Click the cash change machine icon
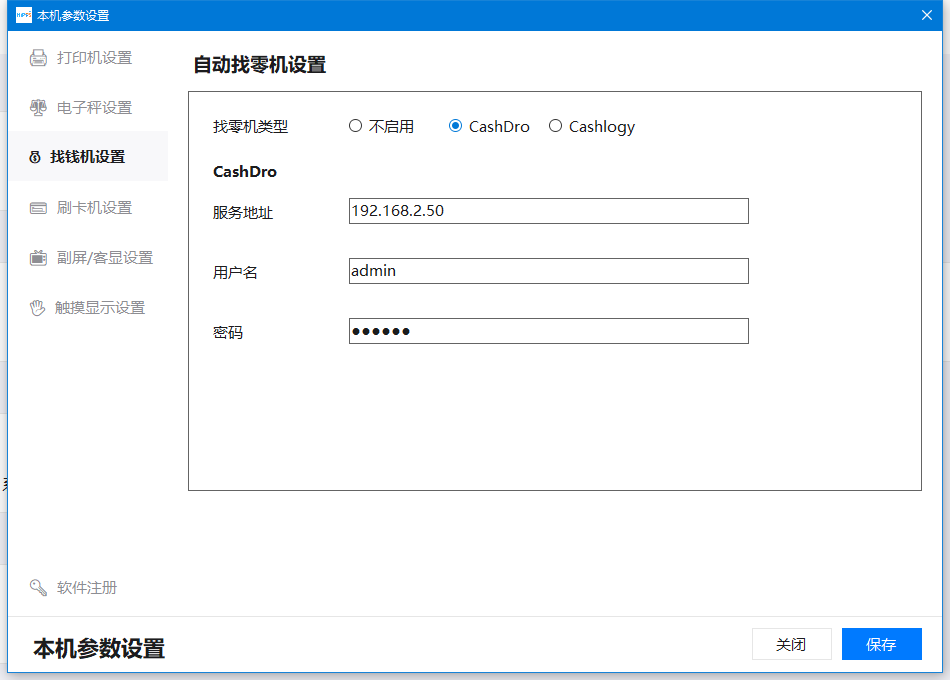The width and height of the screenshot is (950, 680). (35, 157)
